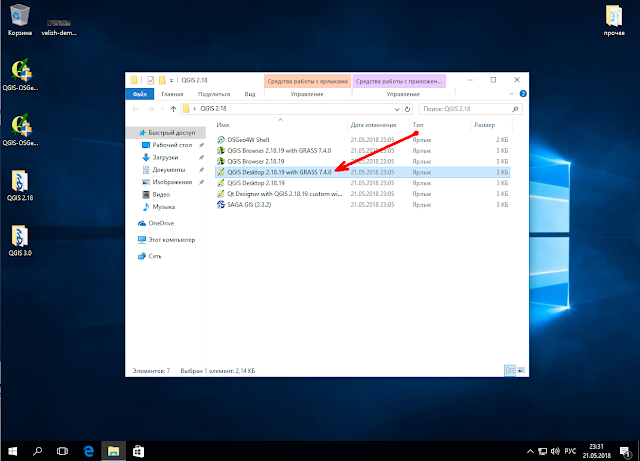Open the quick access toolbar customize dropdown
This screenshot has width=640, height=461.
(171, 80)
